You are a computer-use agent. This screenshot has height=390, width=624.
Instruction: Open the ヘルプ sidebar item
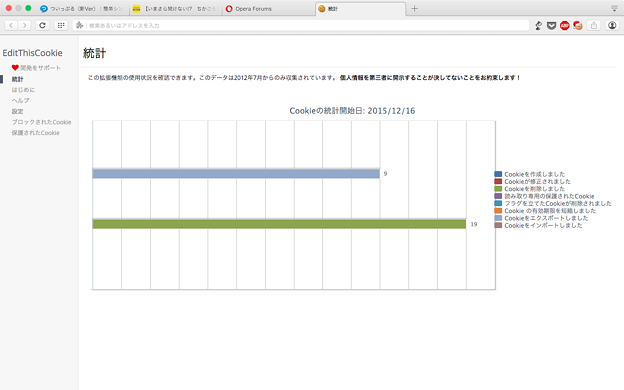(20, 101)
